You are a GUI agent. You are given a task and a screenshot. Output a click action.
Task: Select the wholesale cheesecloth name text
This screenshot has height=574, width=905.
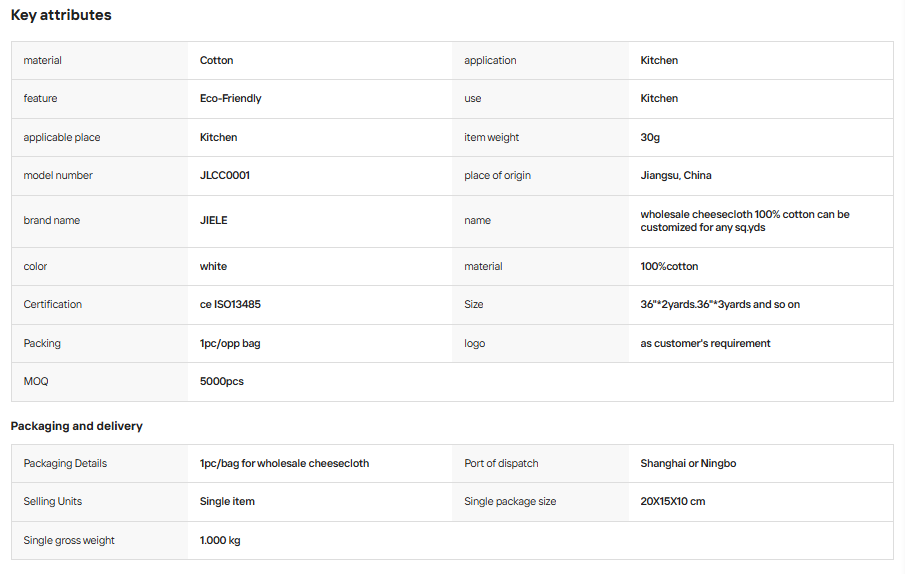(x=745, y=221)
